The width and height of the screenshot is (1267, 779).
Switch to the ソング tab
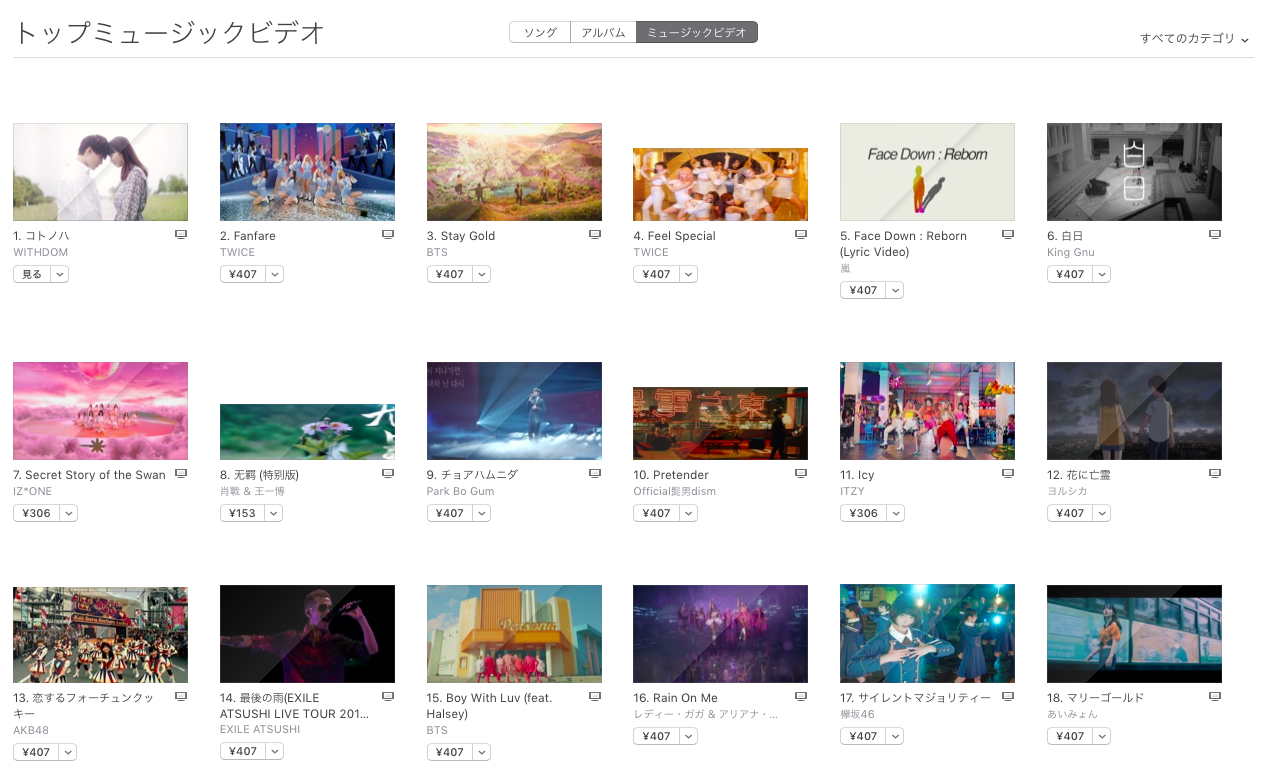click(x=538, y=31)
